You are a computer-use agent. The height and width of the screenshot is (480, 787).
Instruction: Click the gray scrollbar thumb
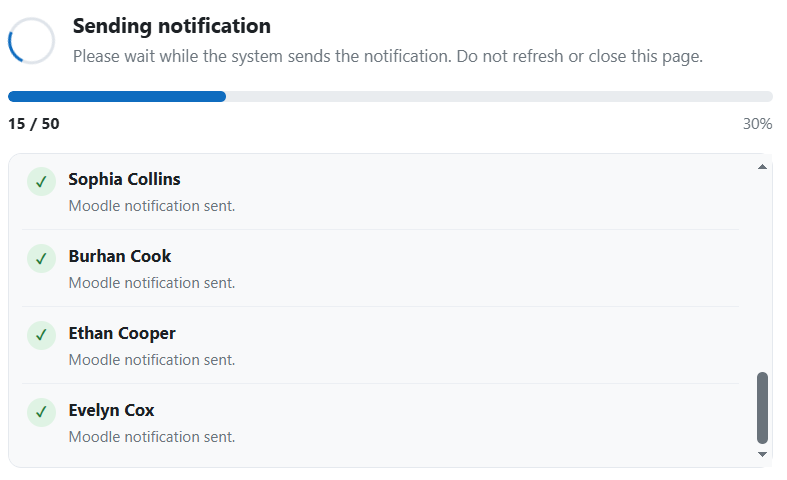click(x=762, y=408)
